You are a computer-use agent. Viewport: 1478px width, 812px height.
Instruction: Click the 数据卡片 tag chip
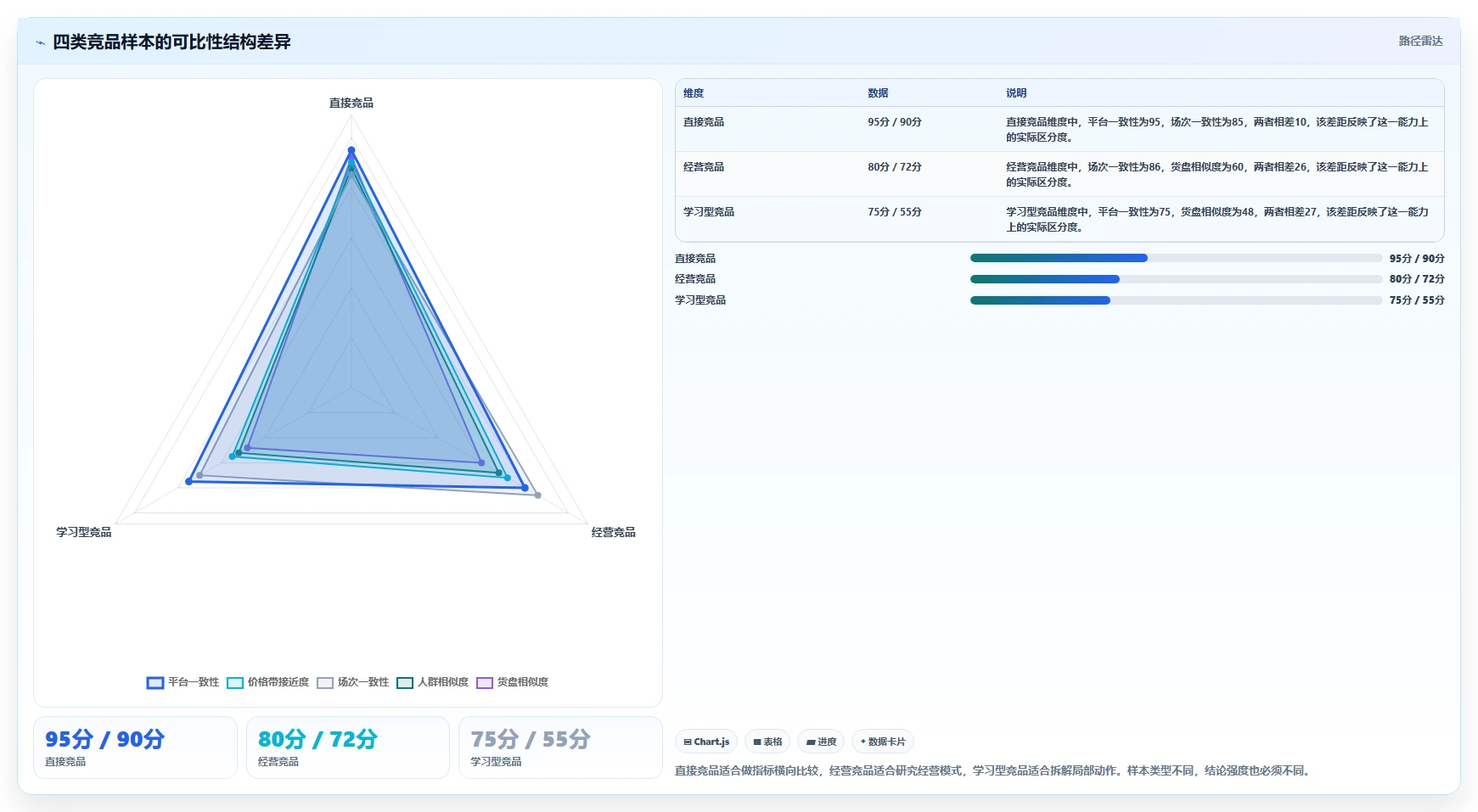[883, 742]
